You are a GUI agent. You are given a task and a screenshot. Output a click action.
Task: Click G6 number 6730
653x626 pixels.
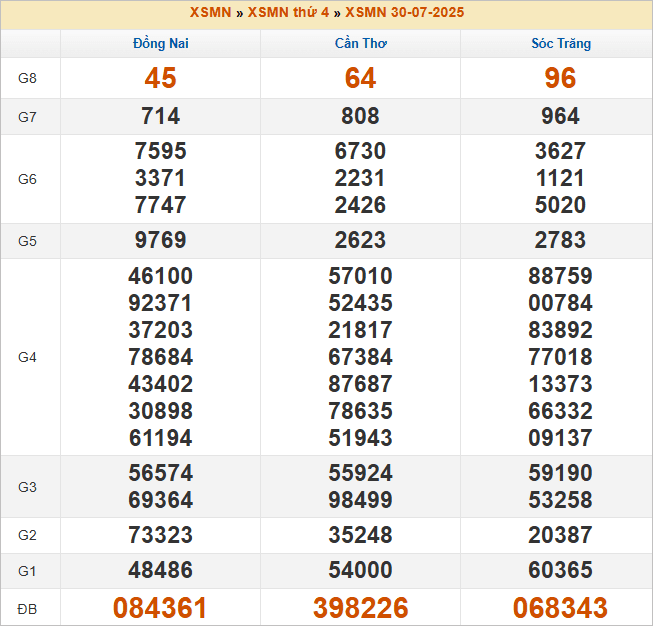361,151
